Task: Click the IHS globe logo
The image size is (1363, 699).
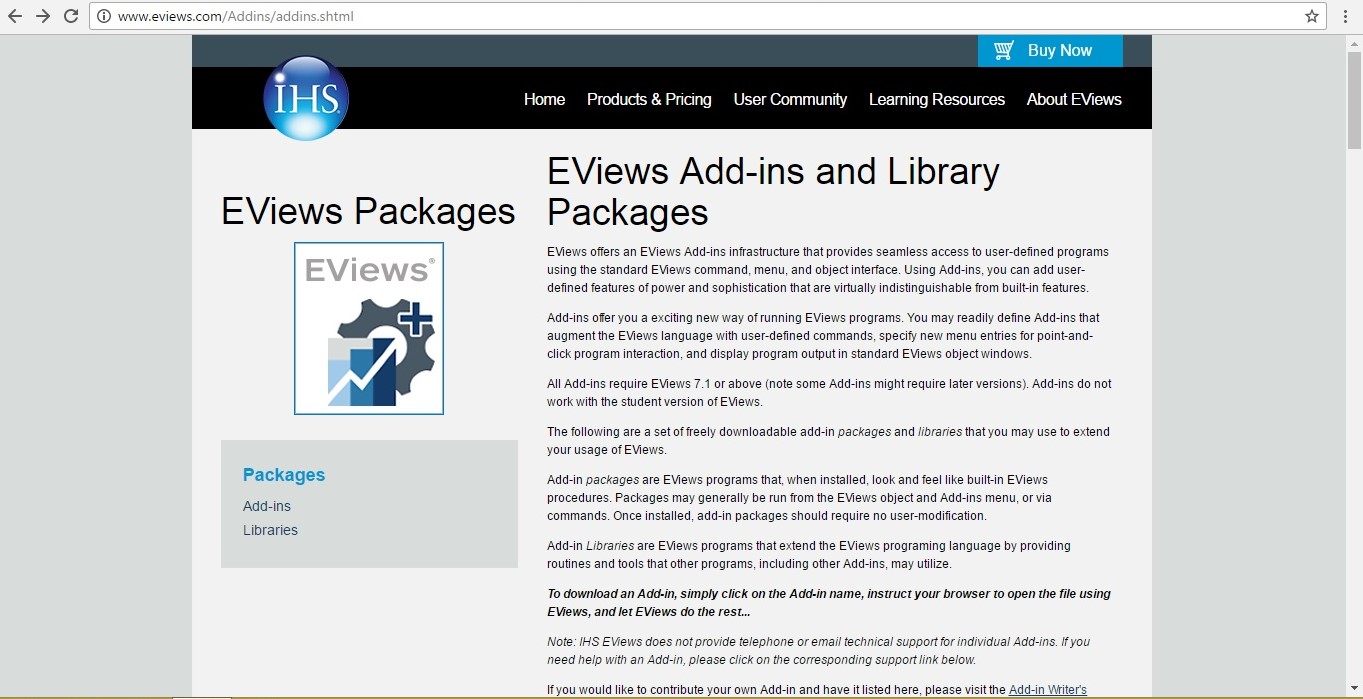Action: pos(306,98)
